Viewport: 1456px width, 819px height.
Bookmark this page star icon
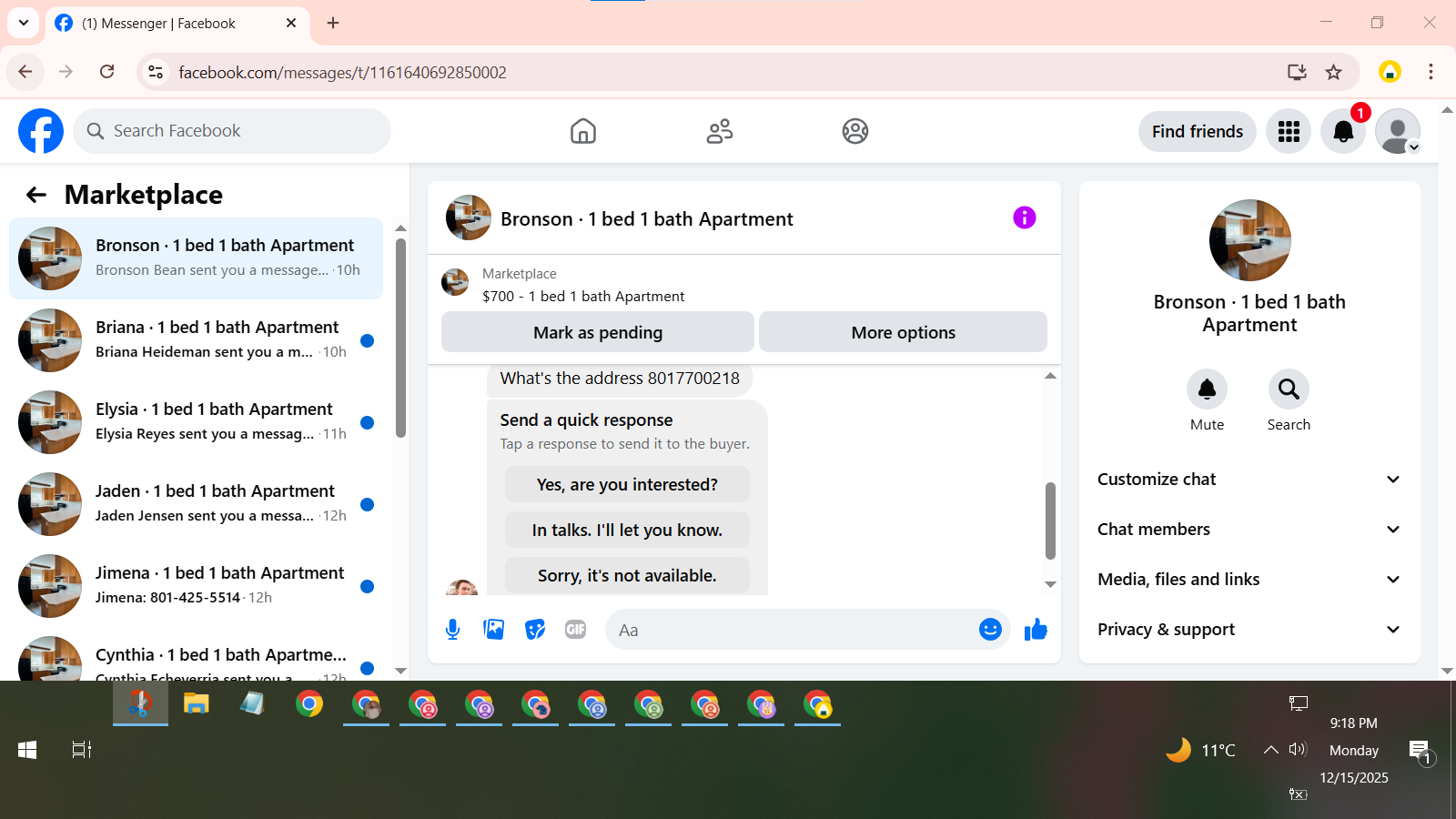pyautogui.click(x=1333, y=72)
